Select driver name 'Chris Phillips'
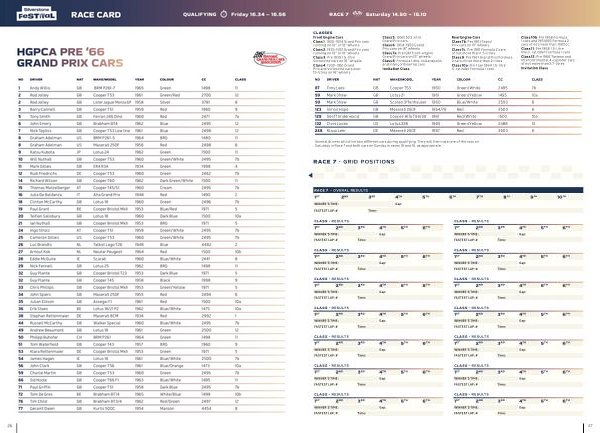The image size is (600, 433). (42, 288)
